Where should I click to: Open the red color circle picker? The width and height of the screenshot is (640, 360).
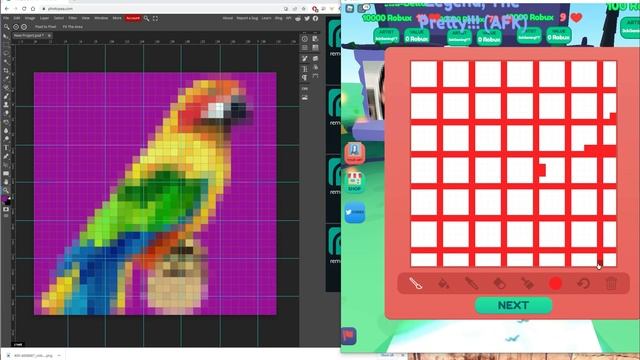pos(555,283)
